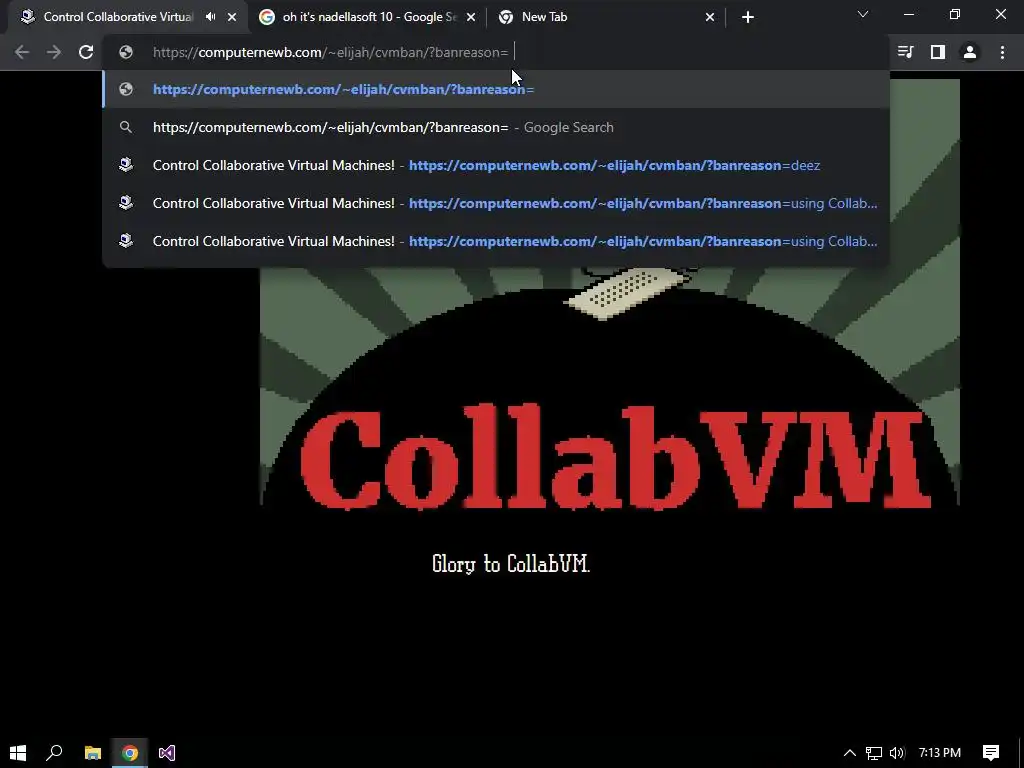Image resolution: width=1024 pixels, height=768 pixels.
Task: Click inside the address bar URL text
Action: point(330,52)
